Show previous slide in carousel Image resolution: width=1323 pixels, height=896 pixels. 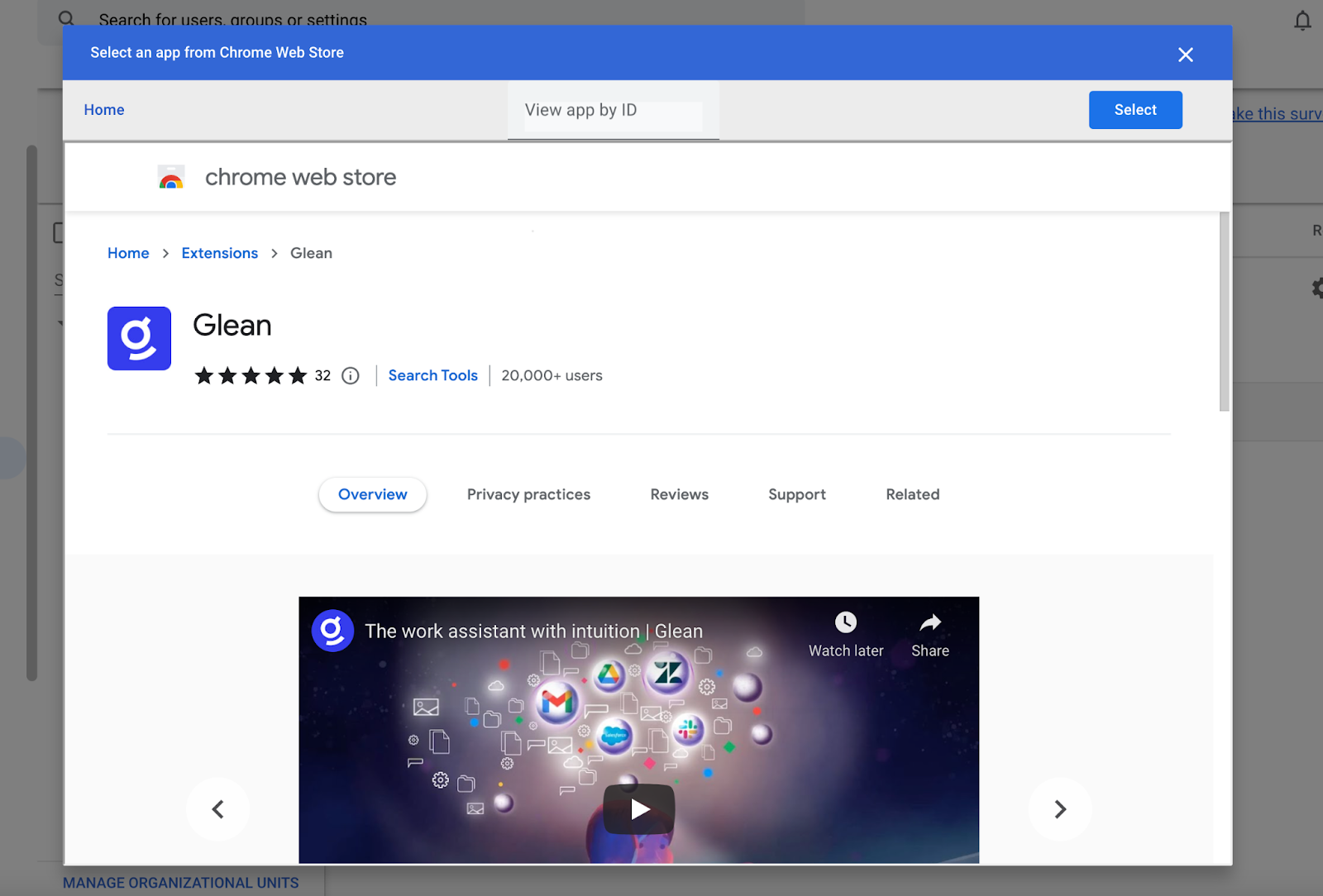point(218,809)
